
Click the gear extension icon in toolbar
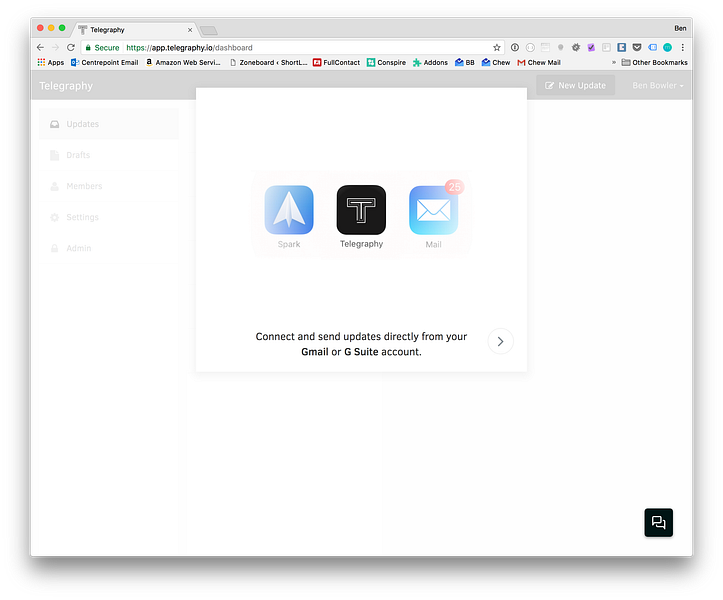[576, 47]
